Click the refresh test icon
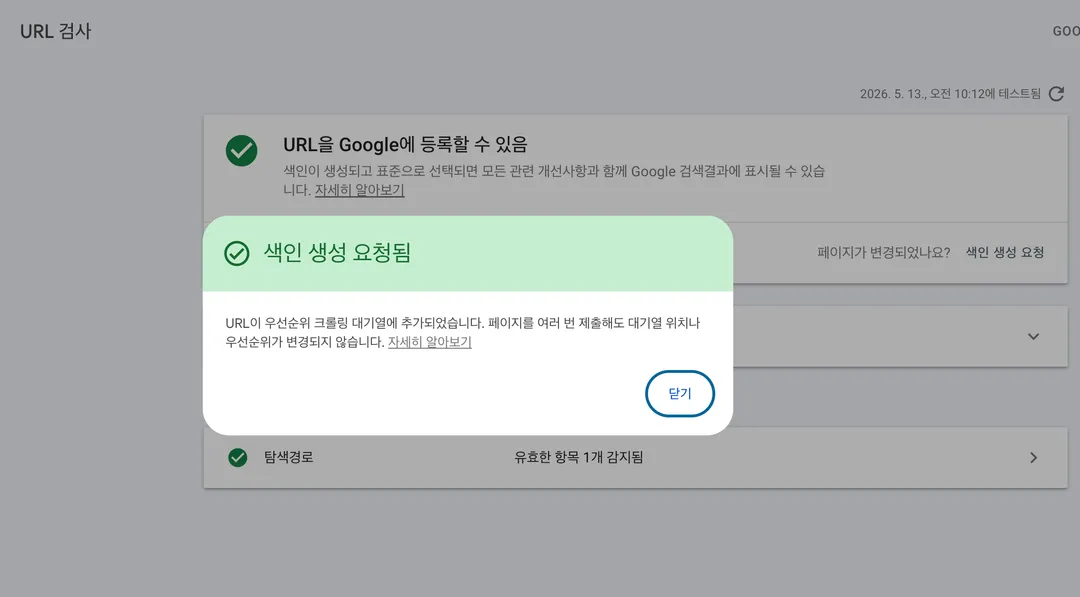The image size is (1080, 597). coord(1056,94)
